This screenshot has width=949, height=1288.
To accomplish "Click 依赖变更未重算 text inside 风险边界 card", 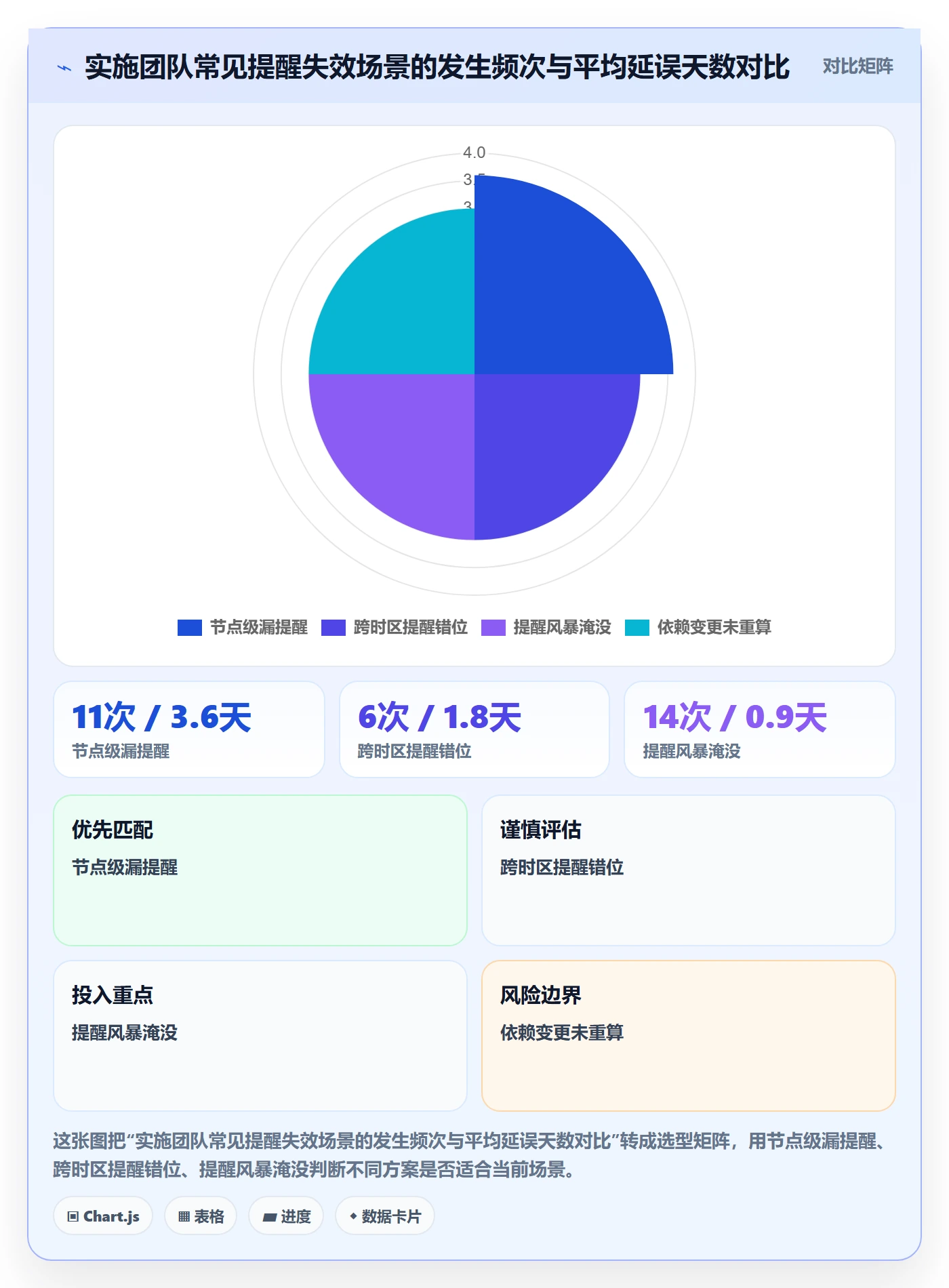I will [562, 1032].
